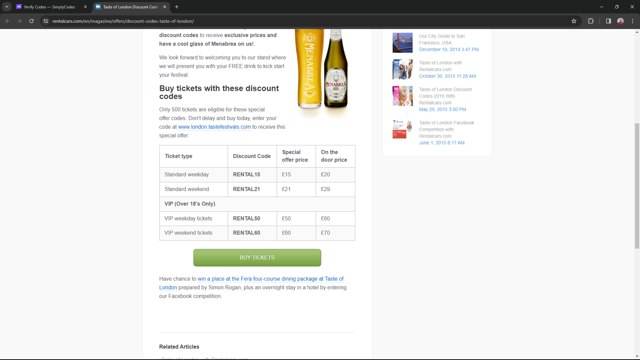Click the May 29, 2015 date link
The width and height of the screenshot is (640, 360).
tap(442, 109)
